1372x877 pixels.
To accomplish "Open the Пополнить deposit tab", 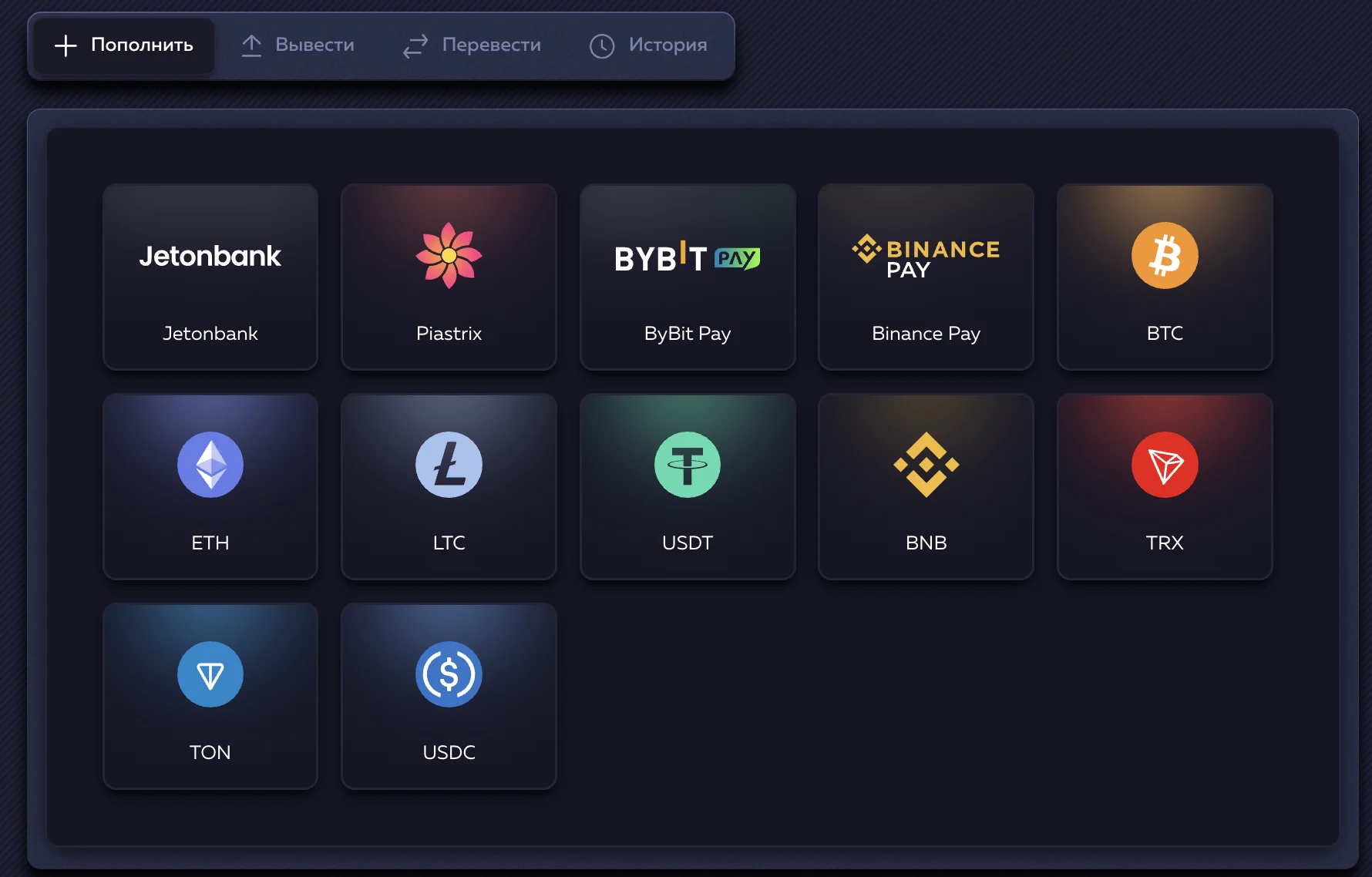I will click(124, 45).
